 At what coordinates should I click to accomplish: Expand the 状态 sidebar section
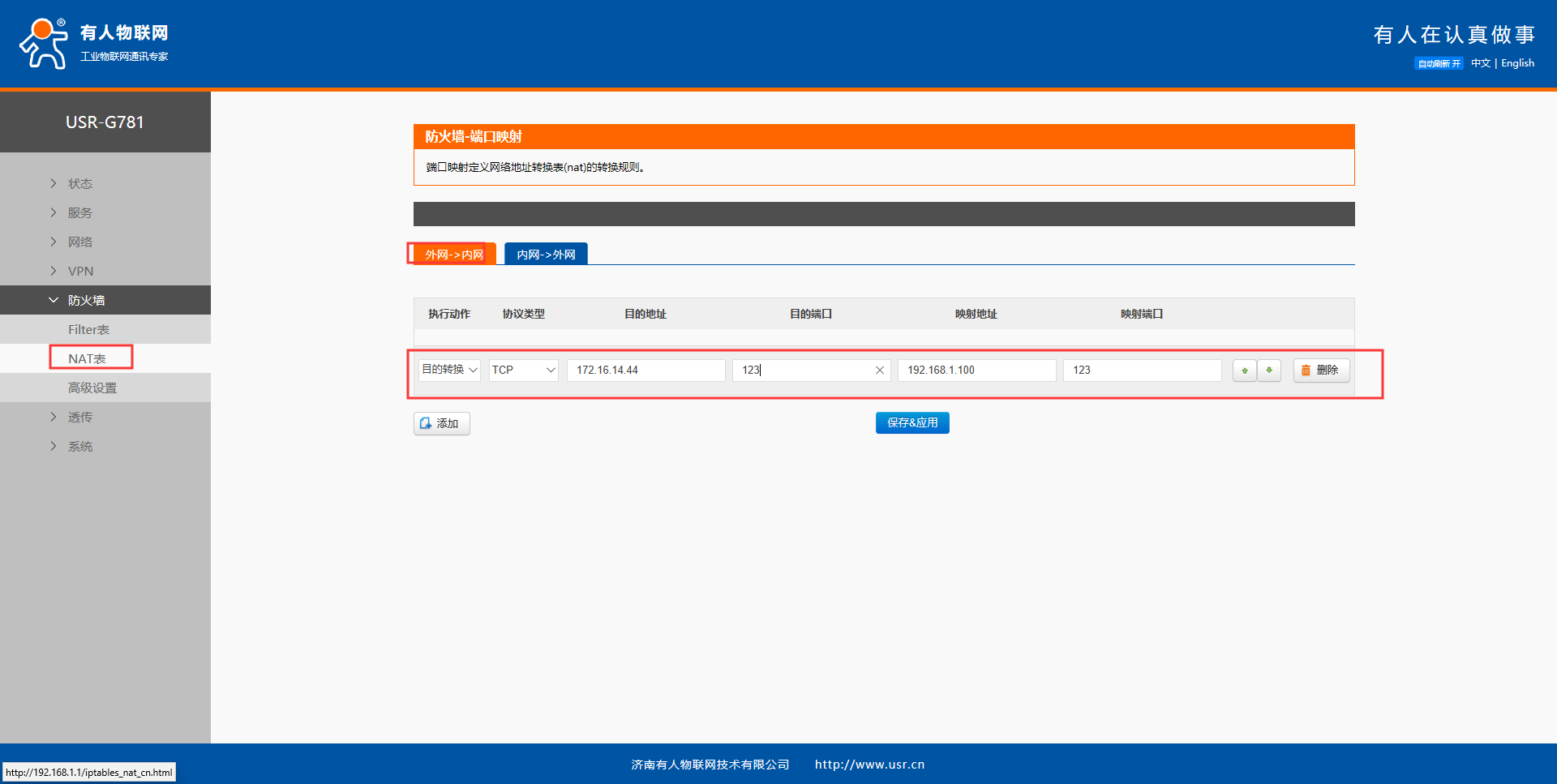click(79, 184)
